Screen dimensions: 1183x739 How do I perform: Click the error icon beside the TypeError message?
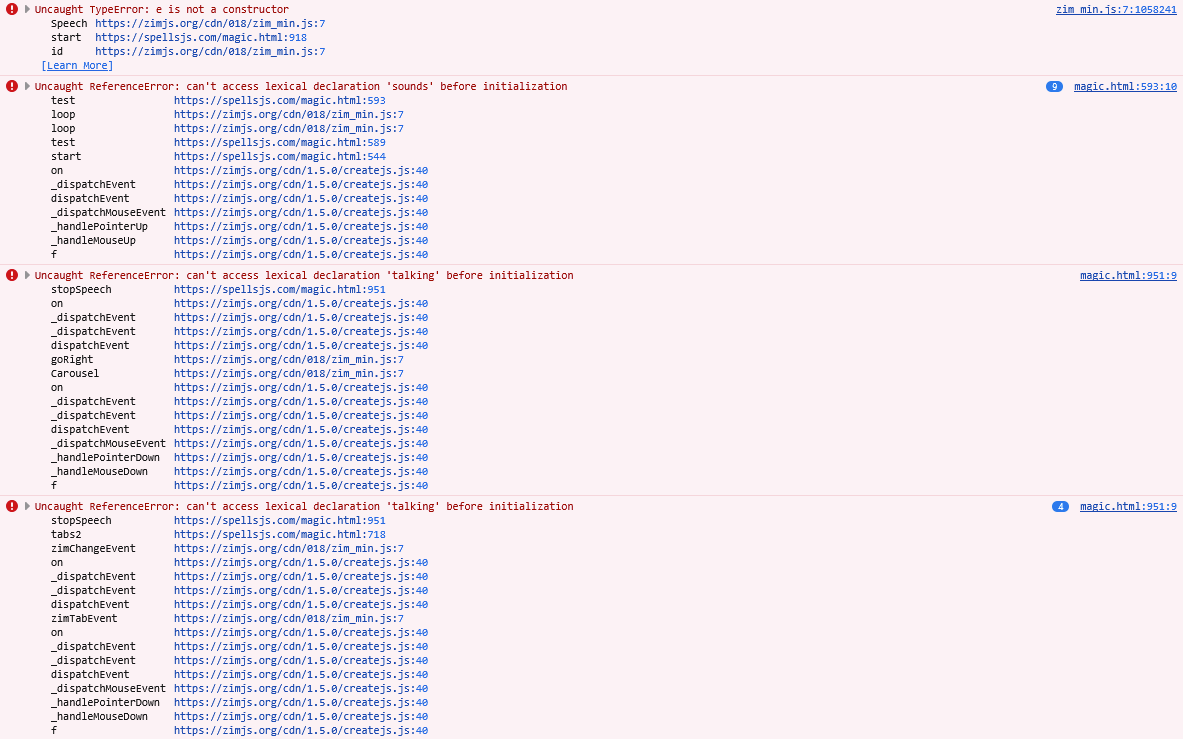tap(12, 9)
